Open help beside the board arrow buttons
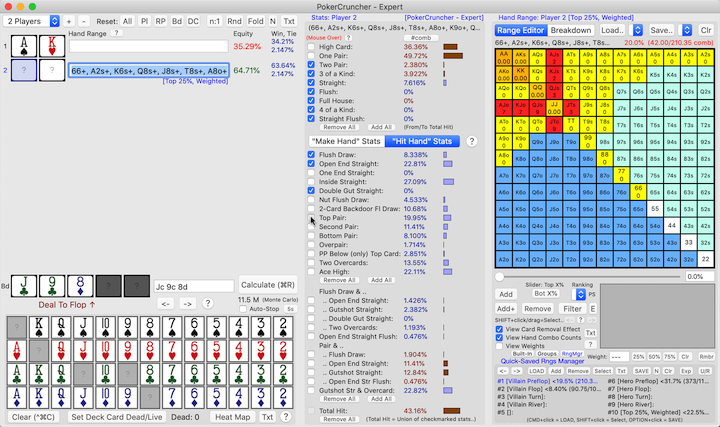The width and height of the screenshot is (720, 427). (x=208, y=303)
